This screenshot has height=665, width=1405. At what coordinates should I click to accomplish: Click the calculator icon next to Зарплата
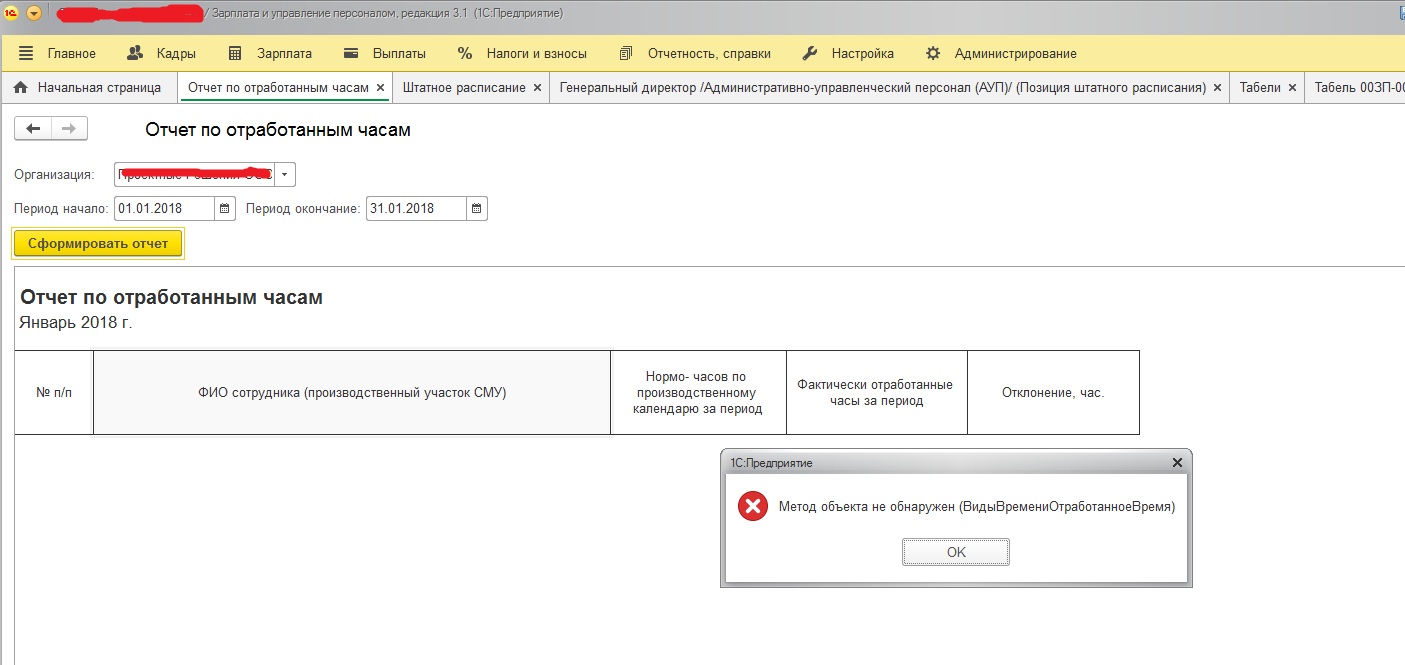click(235, 53)
